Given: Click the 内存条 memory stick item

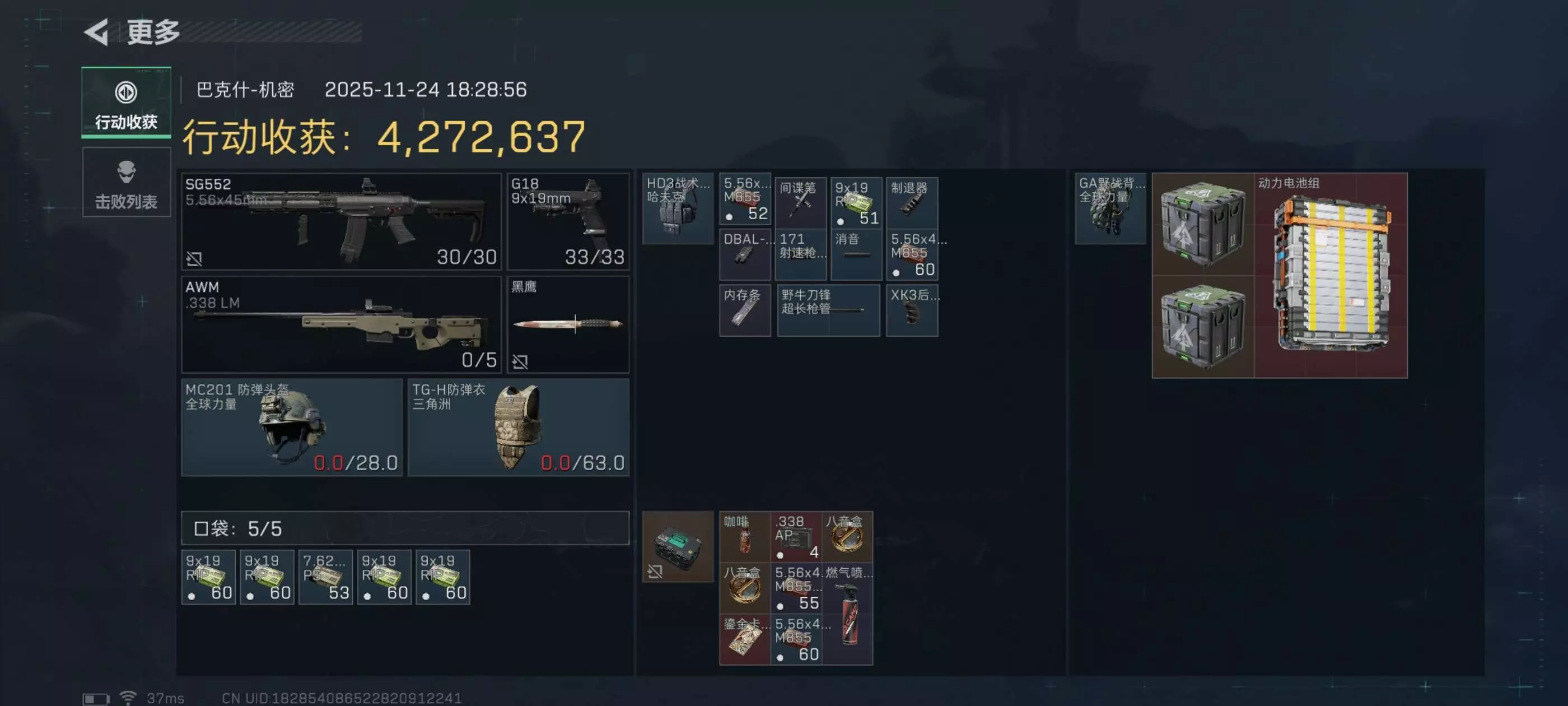Looking at the screenshot, I should point(745,310).
